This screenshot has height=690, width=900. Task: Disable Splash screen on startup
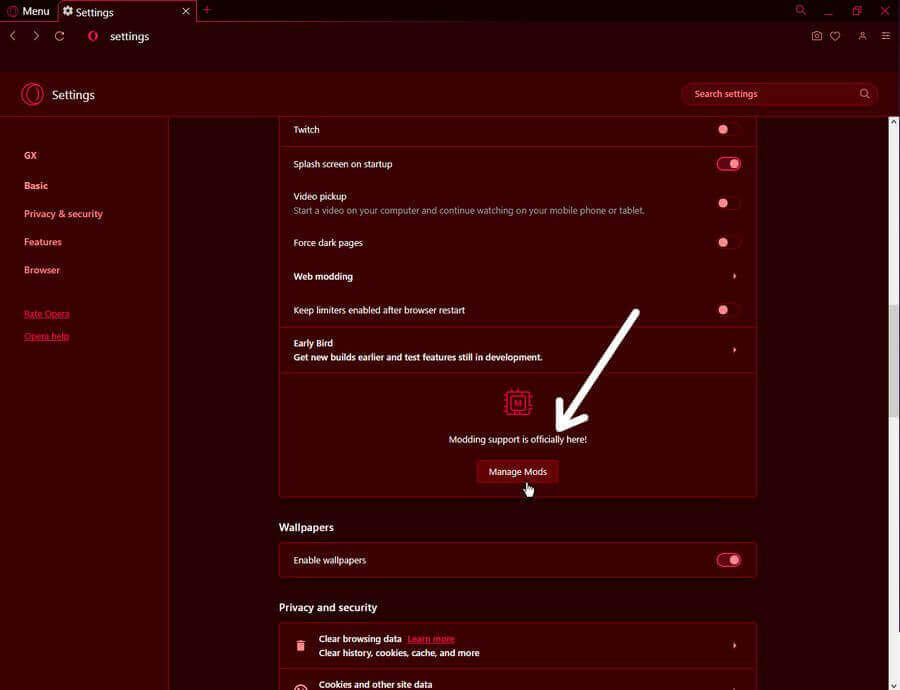pyautogui.click(x=728, y=164)
